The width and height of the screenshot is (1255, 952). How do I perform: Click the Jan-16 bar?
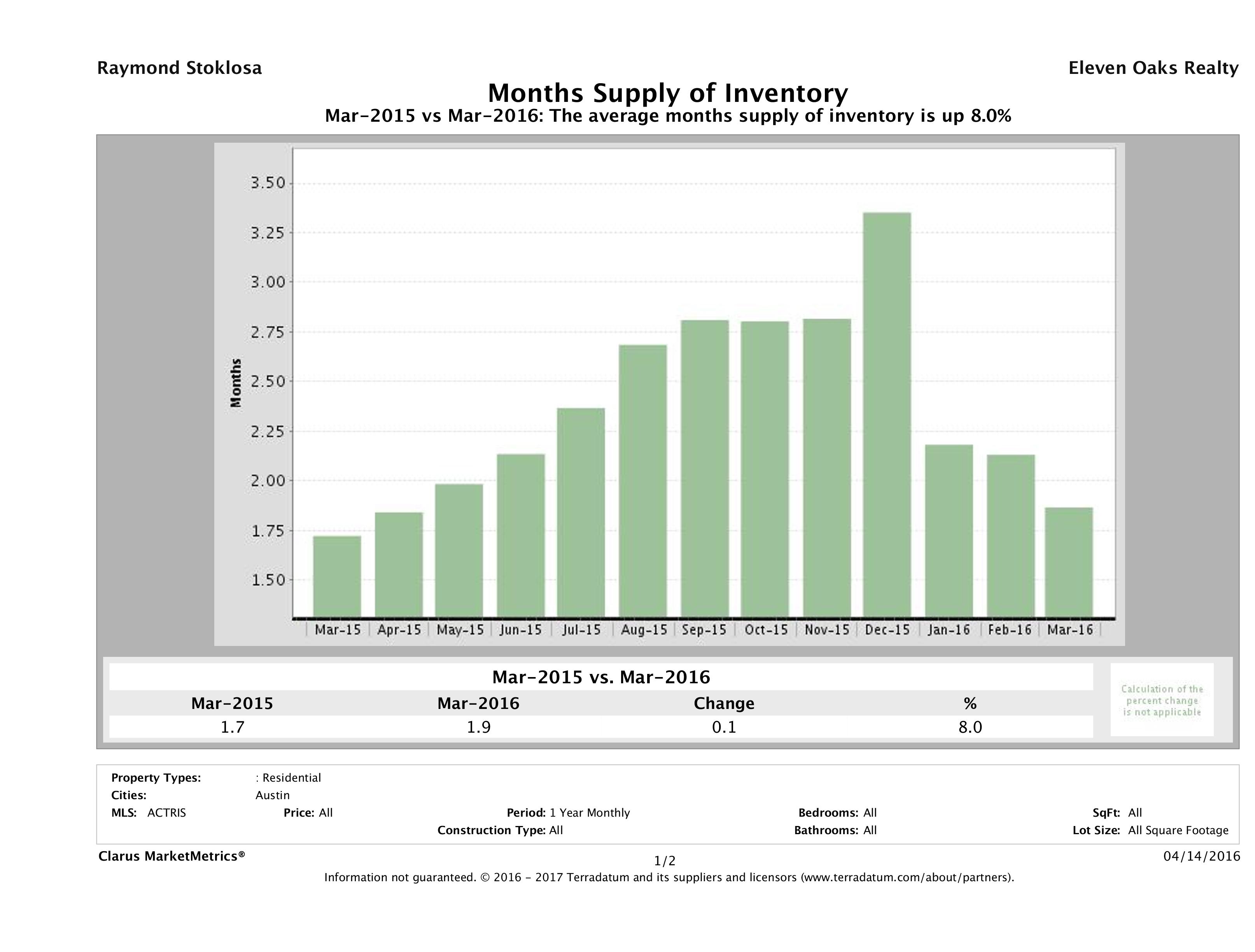949,530
